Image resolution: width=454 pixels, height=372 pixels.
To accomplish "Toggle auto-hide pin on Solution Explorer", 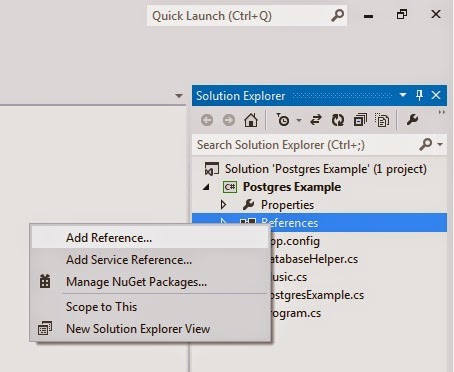I will click(419, 95).
